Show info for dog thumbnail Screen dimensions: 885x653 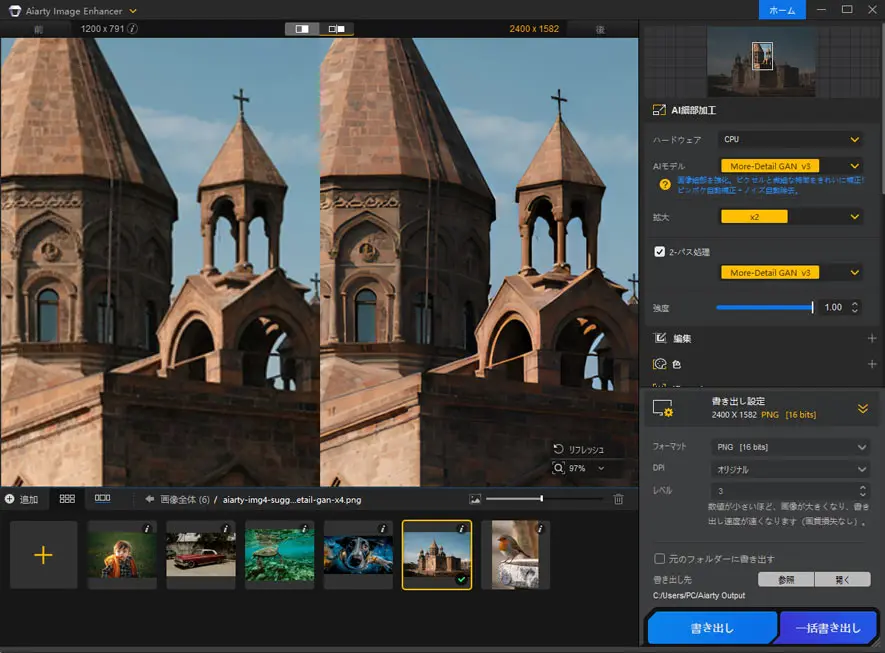[x=383, y=529]
